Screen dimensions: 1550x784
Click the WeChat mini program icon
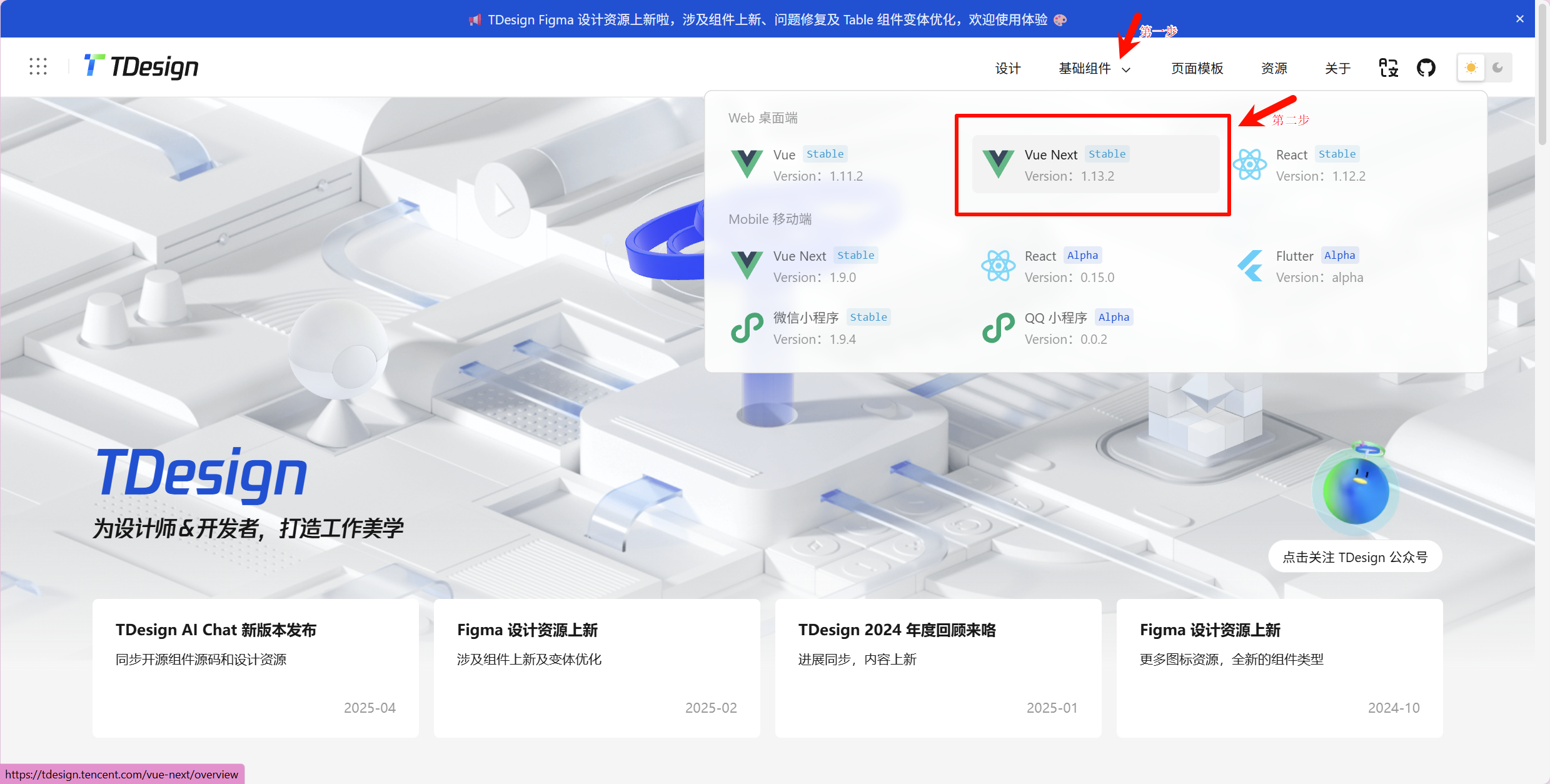[x=747, y=328]
